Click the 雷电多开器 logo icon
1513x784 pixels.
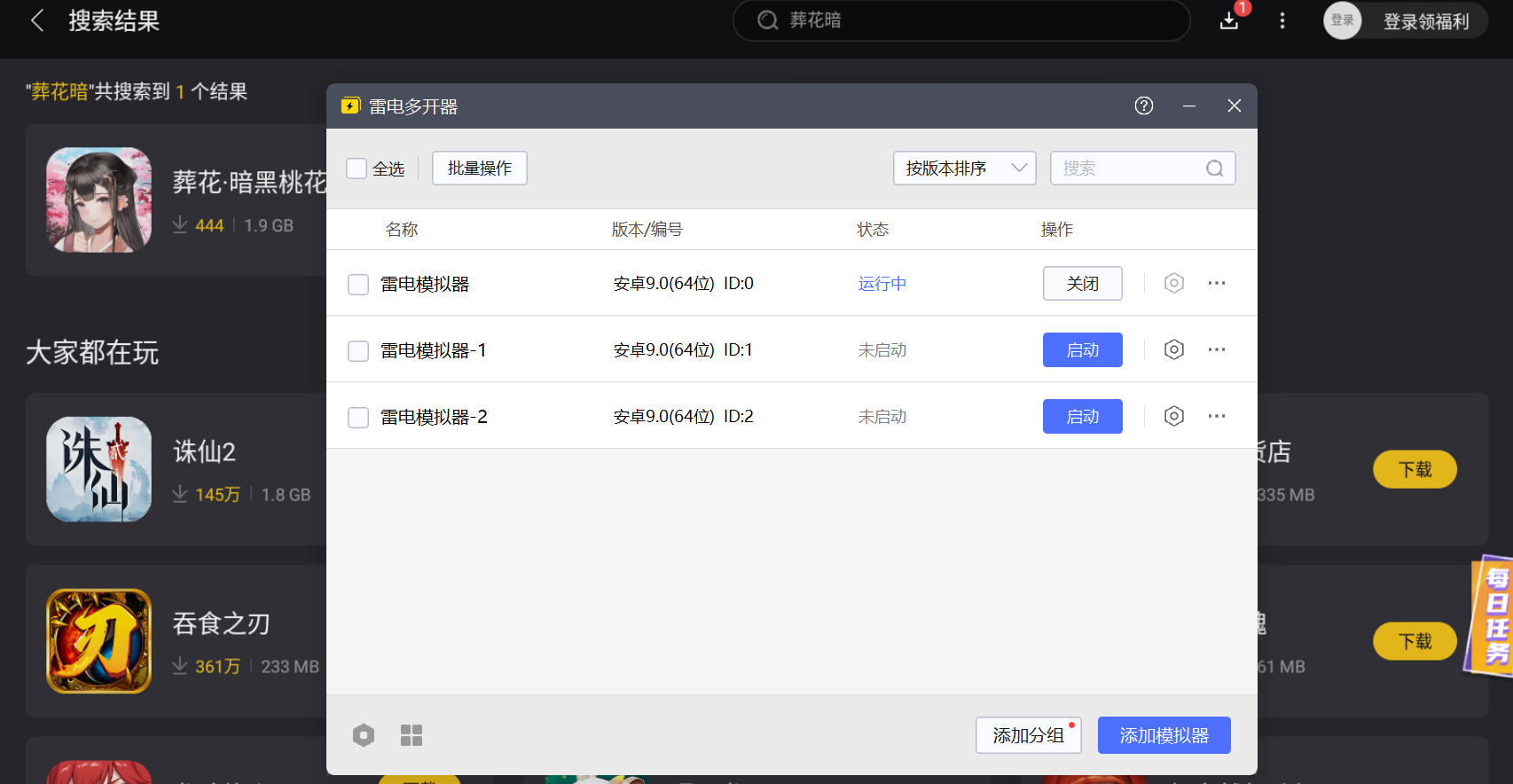350,106
